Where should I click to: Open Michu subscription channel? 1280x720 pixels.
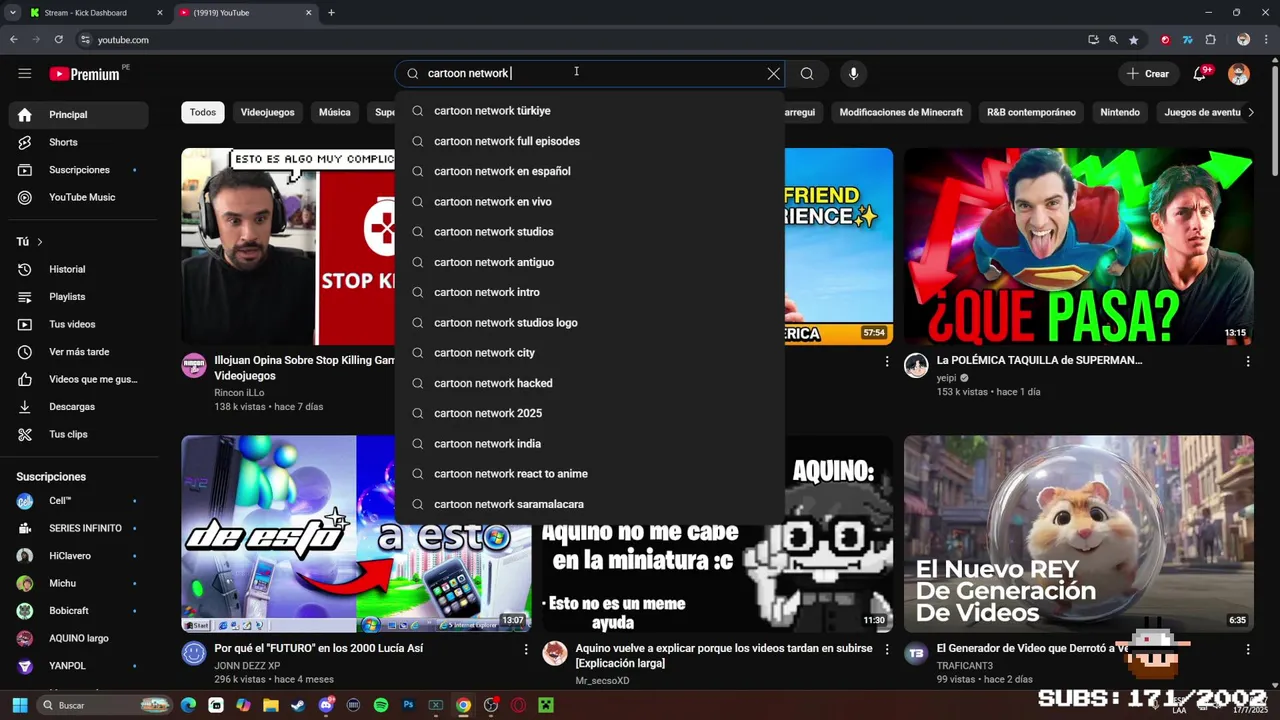78,583
